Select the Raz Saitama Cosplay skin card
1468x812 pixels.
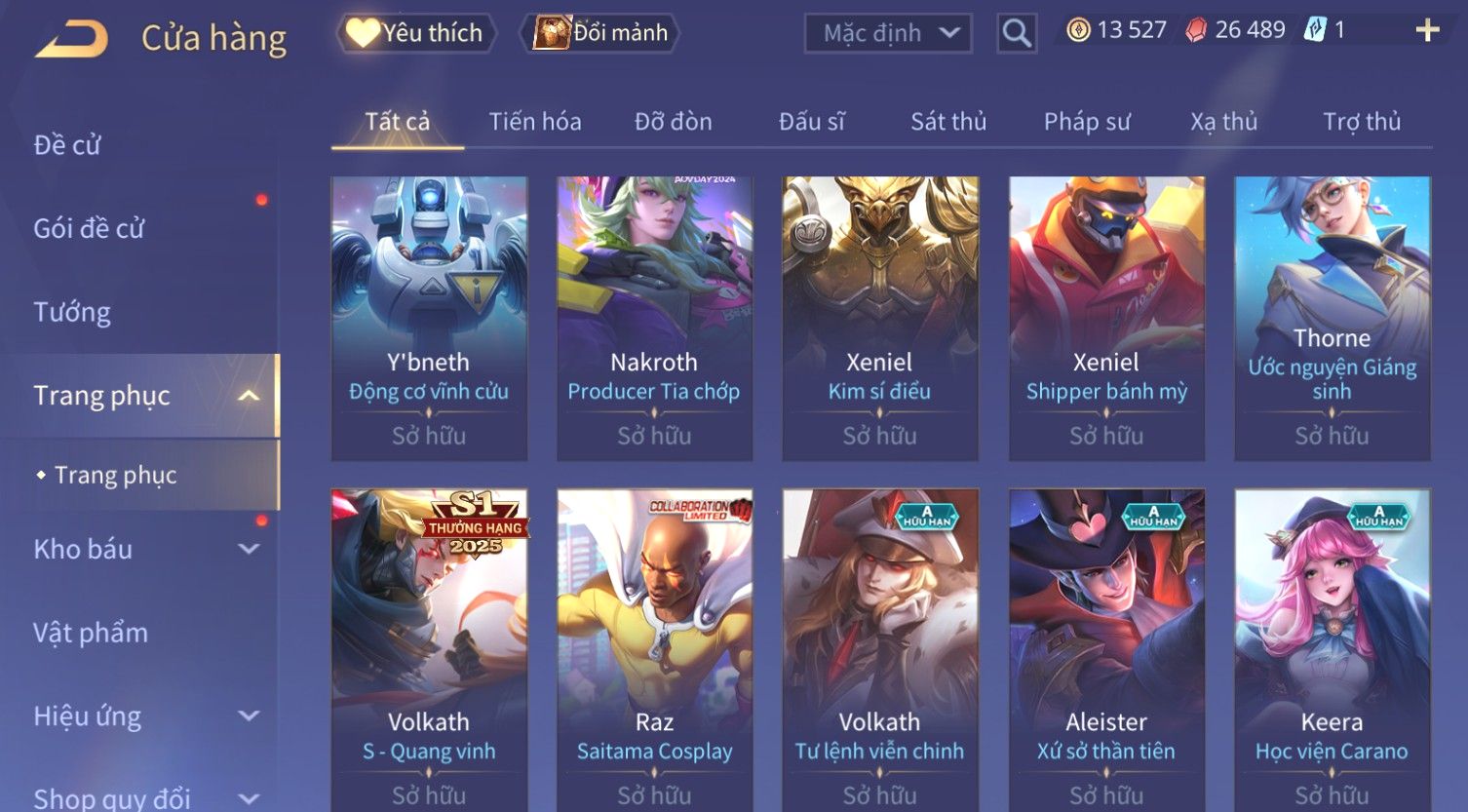pyautogui.click(x=654, y=649)
